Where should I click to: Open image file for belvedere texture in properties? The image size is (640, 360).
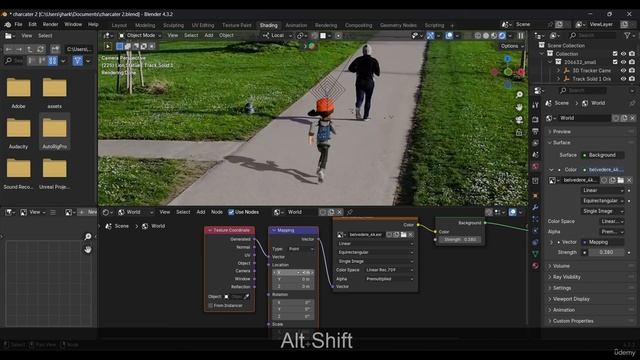point(621,180)
